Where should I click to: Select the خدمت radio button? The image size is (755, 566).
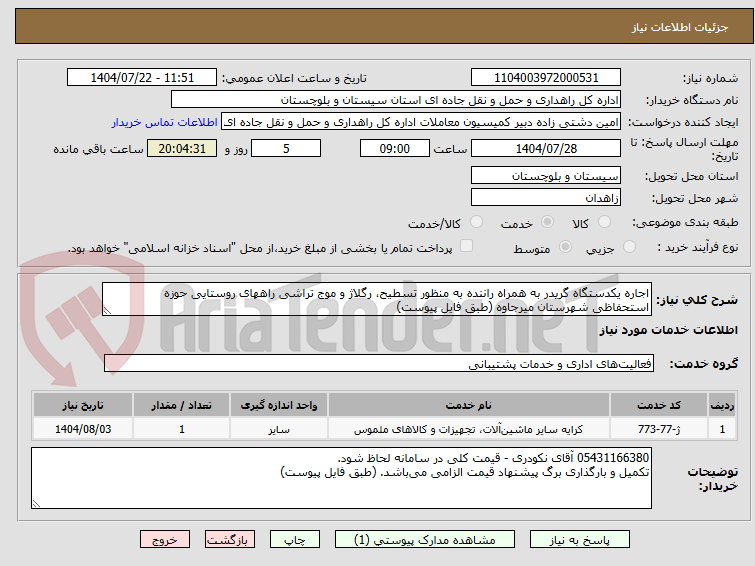[547, 222]
